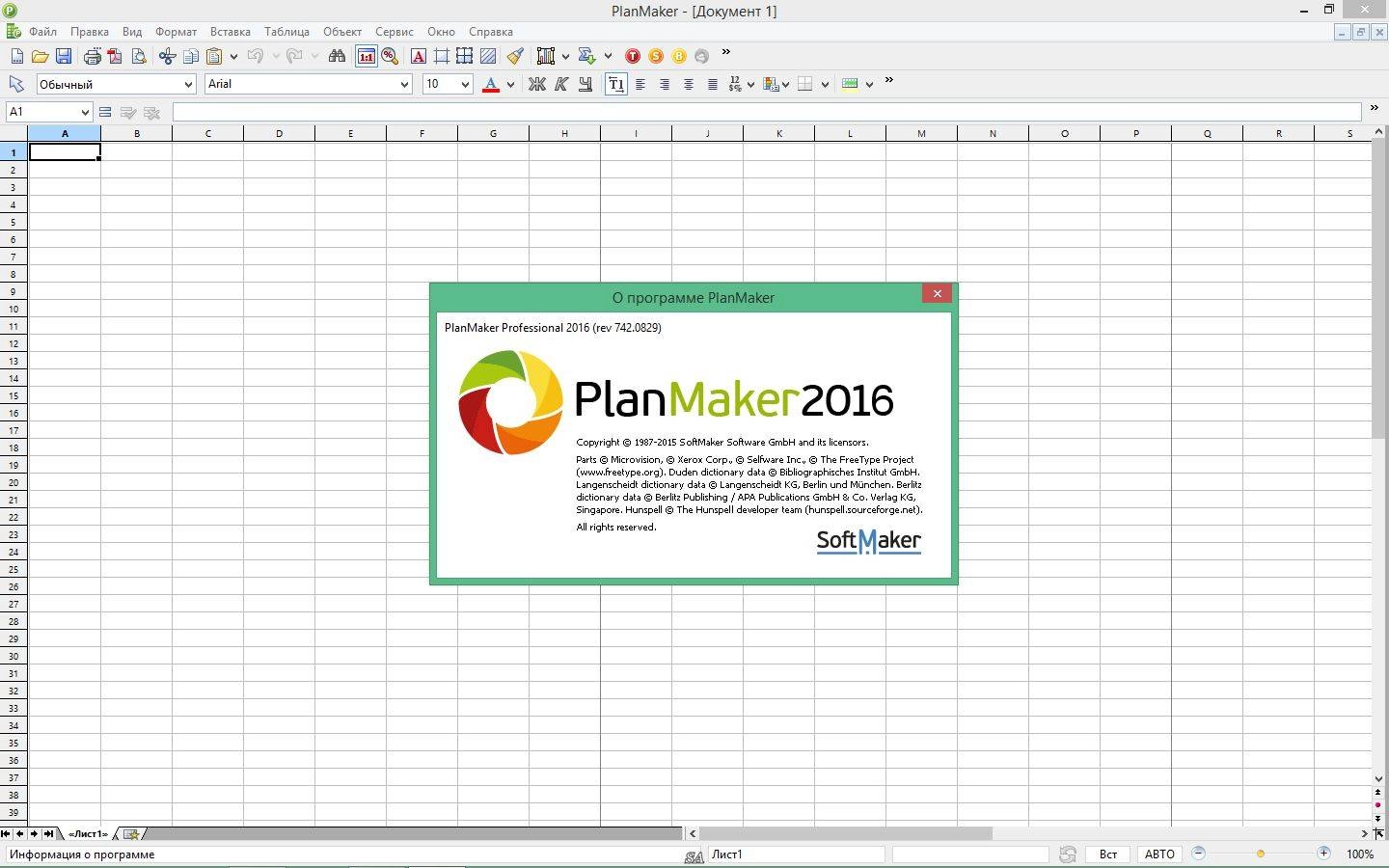Click cell shading color icon
Viewport: 1389px width, 868px height.
tap(850, 84)
